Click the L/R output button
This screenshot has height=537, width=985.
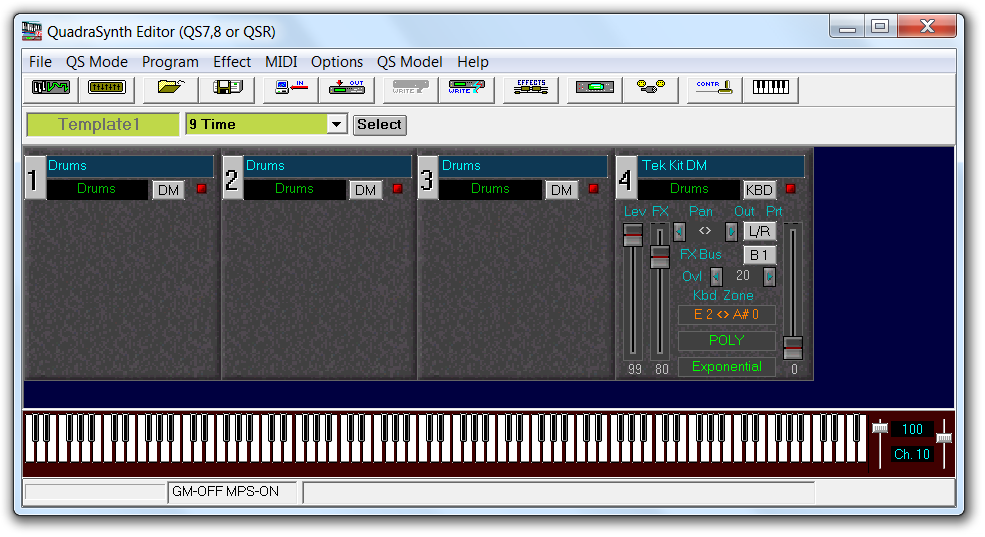click(x=759, y=231)
